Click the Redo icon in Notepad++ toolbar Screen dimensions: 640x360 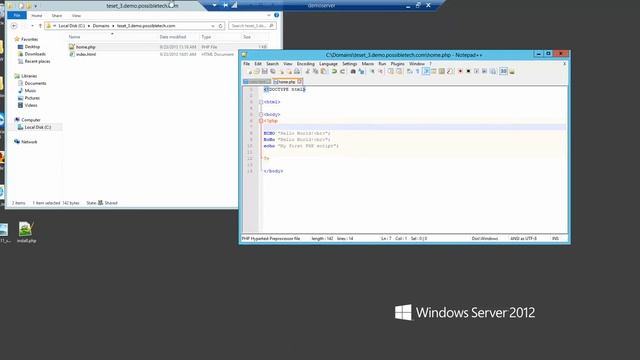pos(342,71)
